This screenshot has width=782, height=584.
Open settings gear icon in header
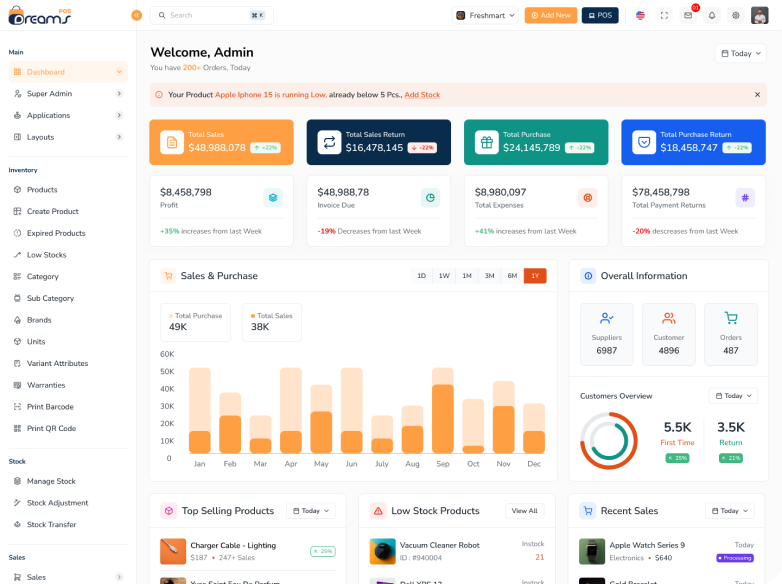736,15
